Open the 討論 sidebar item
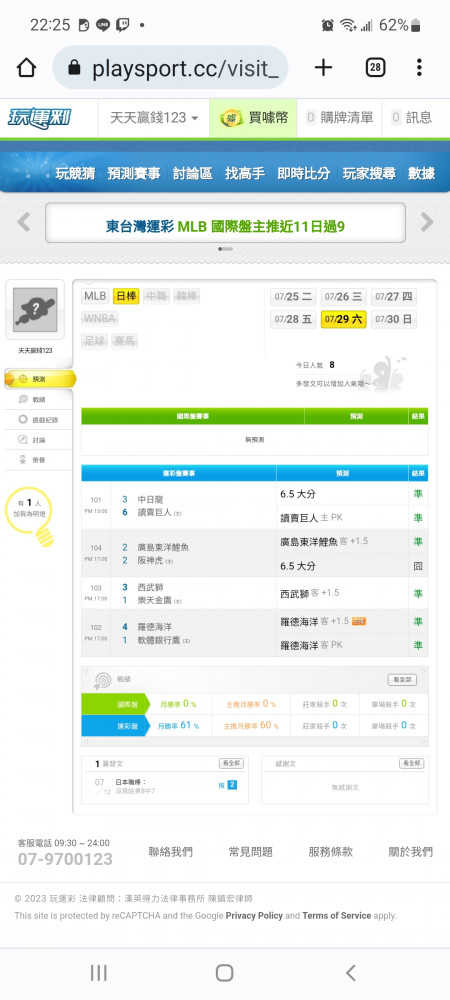This screenshot has height=1000, width=450. pos(38,440)
